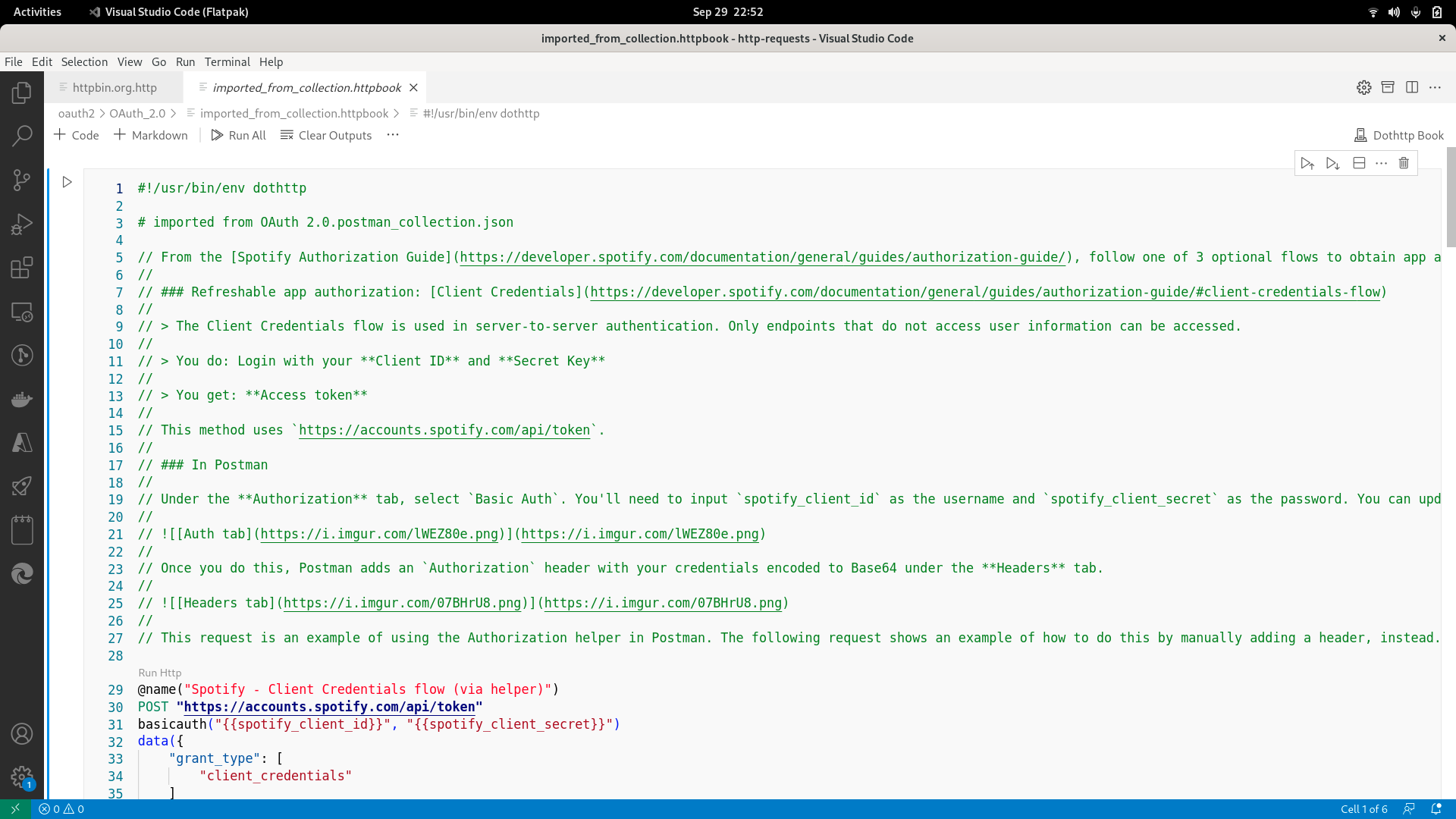1456x819 pixels.
Task: Open the File menu
Action: 14,62
